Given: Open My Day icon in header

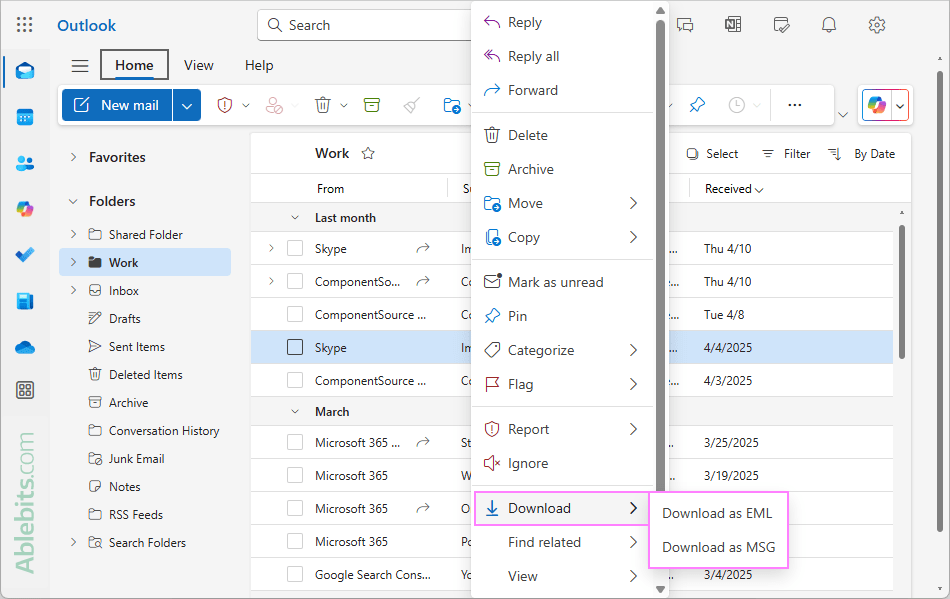Looking at the screenshot, I should [x=782, y=25].
